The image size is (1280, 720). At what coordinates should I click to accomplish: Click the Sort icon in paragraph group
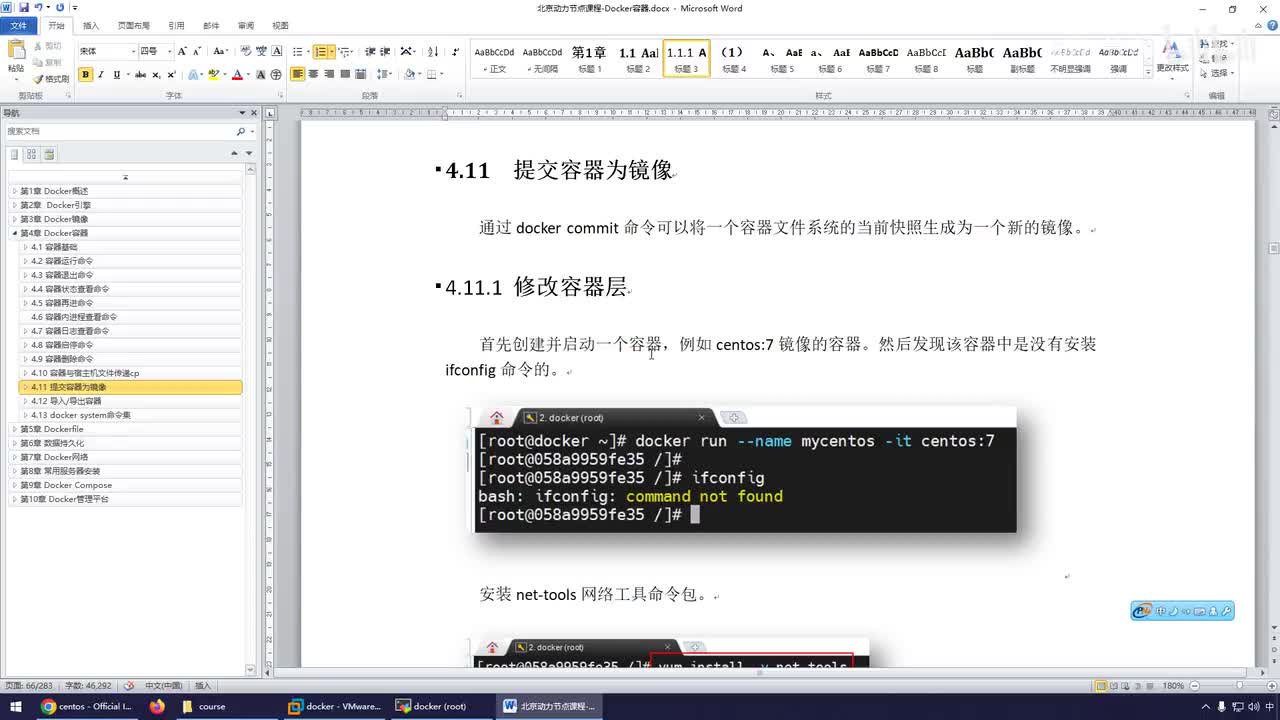point(433,51)
